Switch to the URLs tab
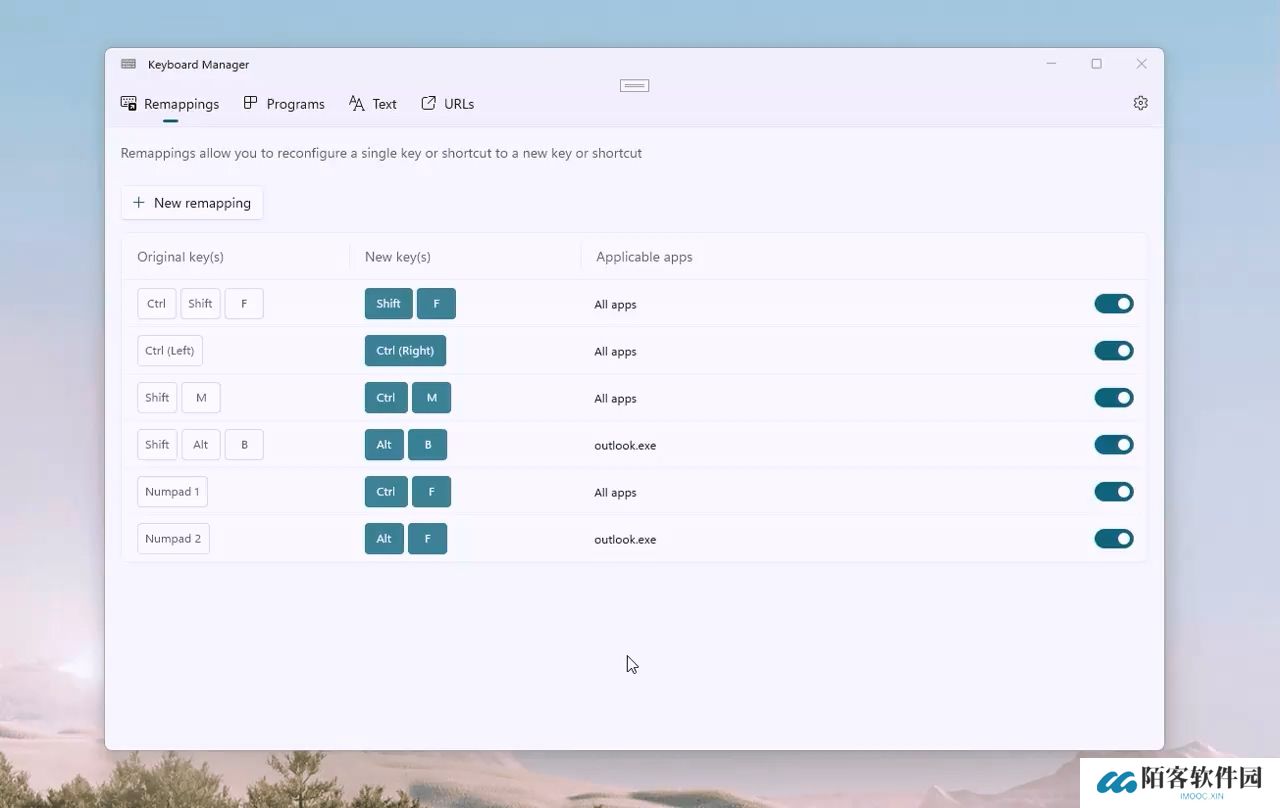This screenshot has height=808, width=1280. tap(447, 103)
